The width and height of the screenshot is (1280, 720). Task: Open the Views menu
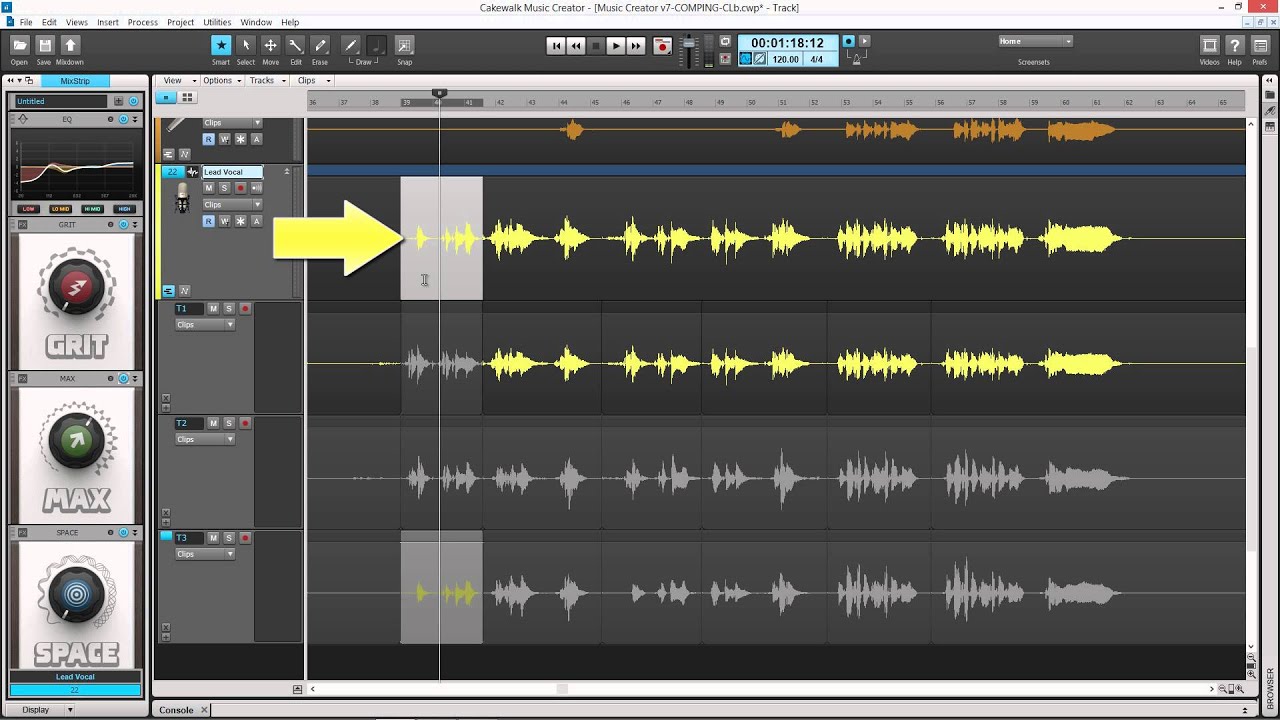pyautogui.click(x=77, y=22)
